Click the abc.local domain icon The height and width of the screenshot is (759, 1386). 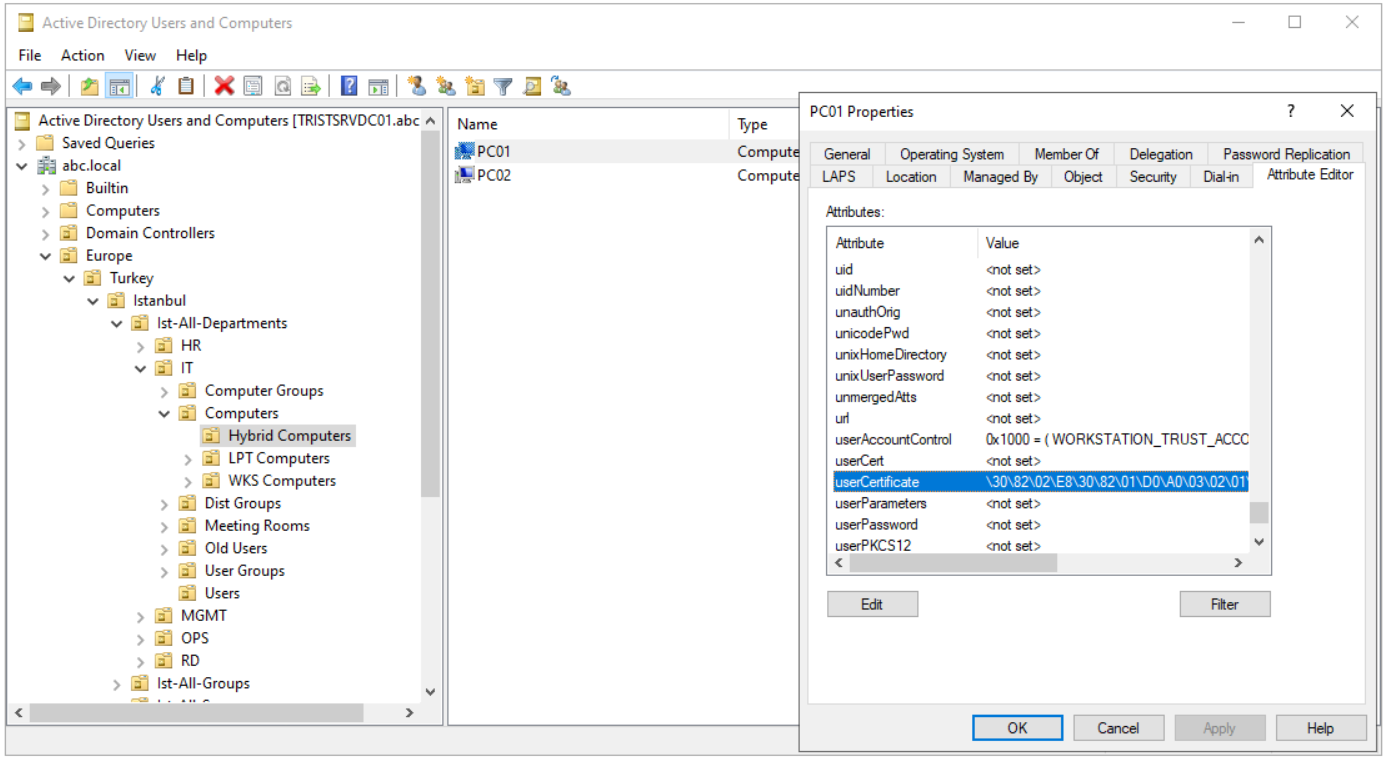click(46, 166)
